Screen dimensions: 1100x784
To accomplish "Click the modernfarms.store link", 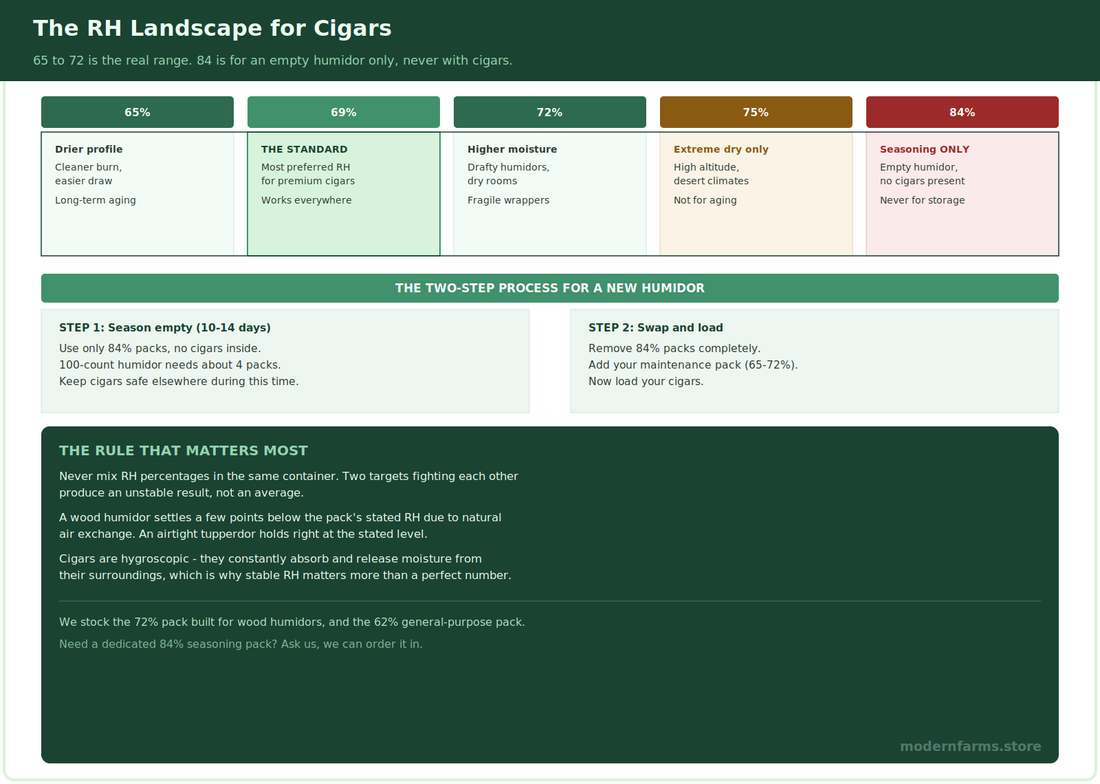I will pos(970,747).
